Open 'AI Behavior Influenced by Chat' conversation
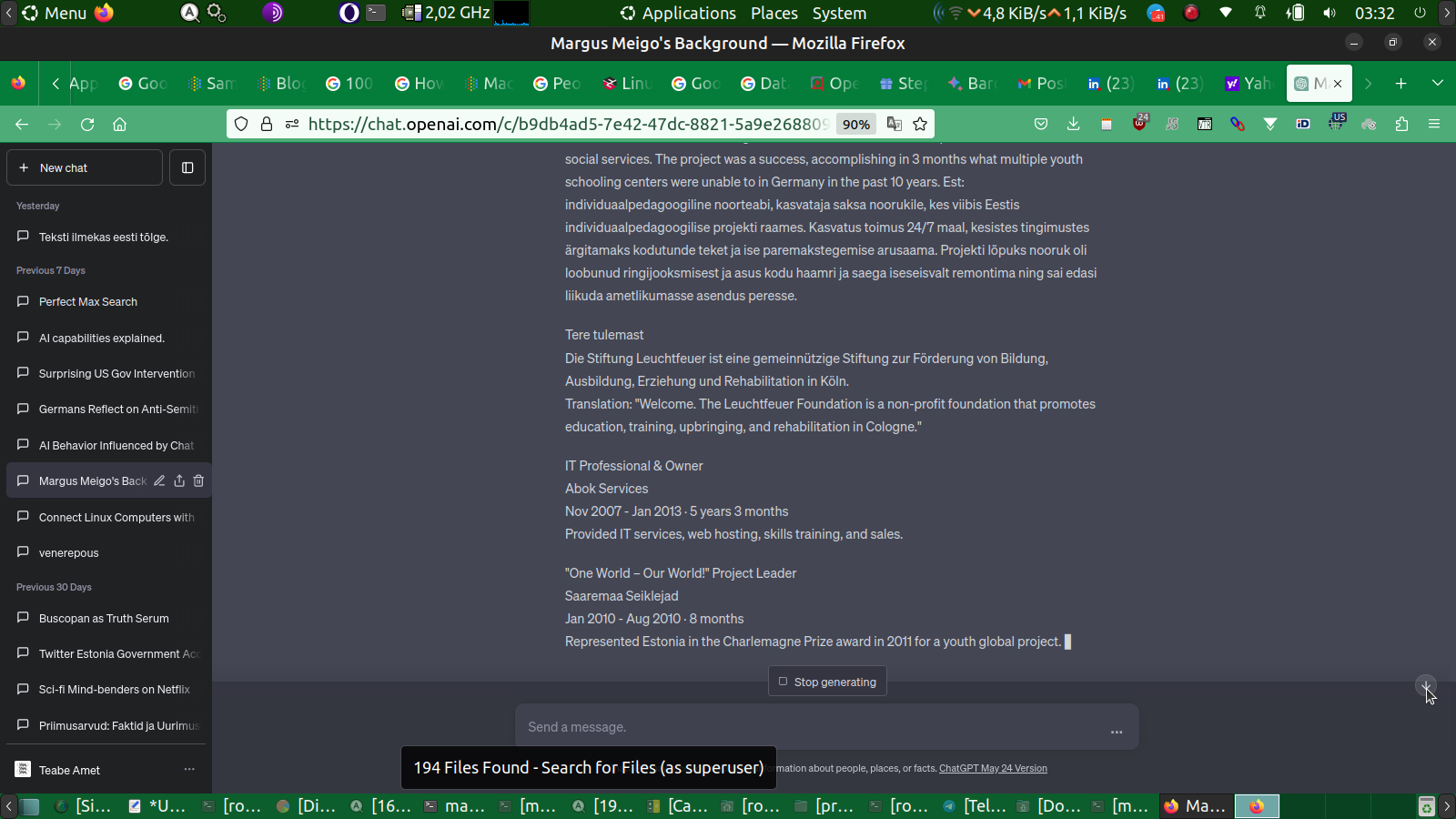Image resolution: width=1456 pixels, height=819 pixels. coord(106,445)
